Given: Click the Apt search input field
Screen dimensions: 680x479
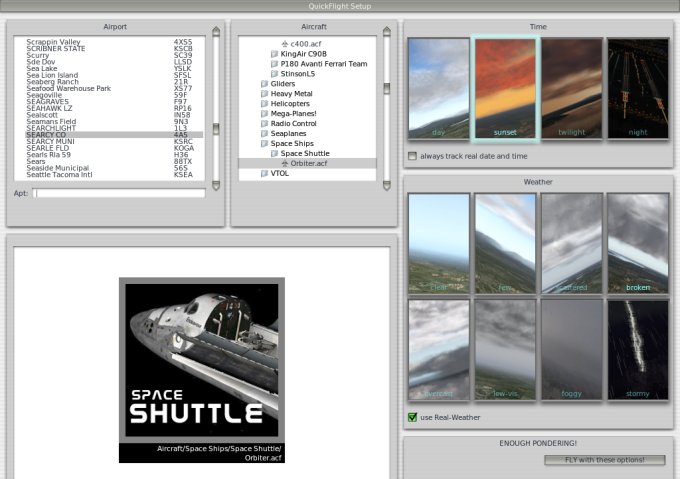Looking at the screenshot, I should pos(119,193).
